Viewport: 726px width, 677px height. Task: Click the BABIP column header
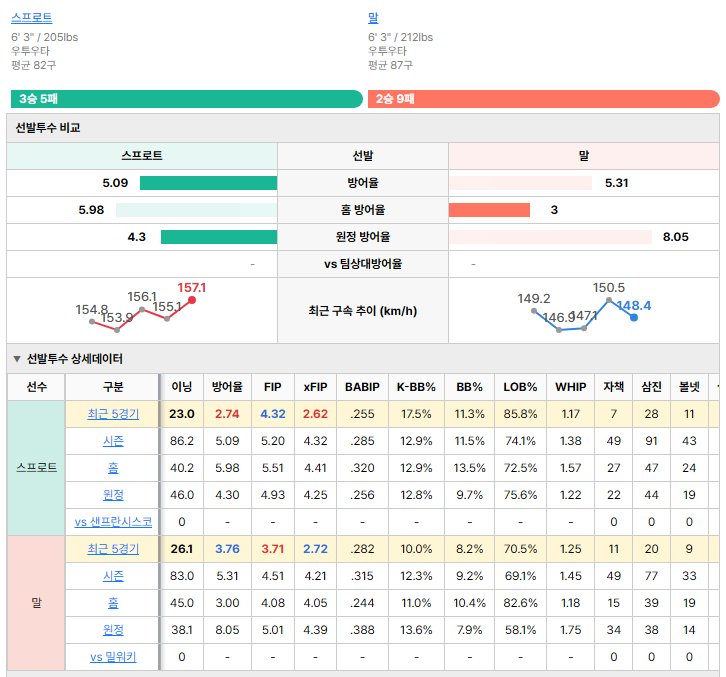(362, 387)
